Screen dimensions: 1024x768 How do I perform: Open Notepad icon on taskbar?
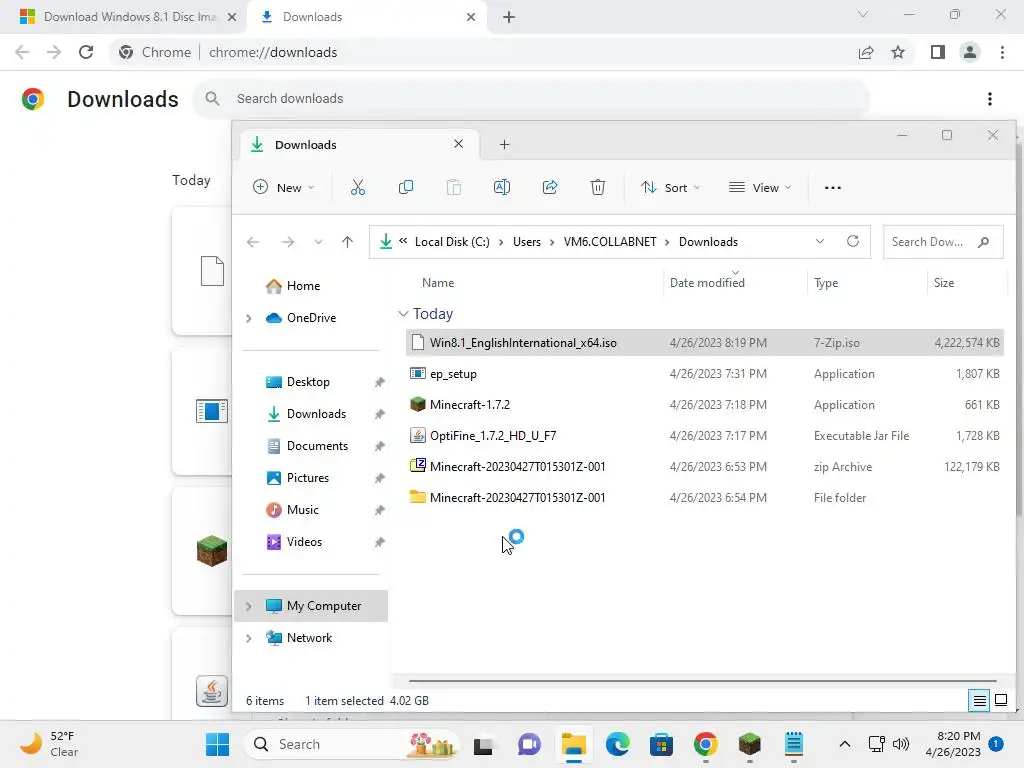click(x=793, y=744)
